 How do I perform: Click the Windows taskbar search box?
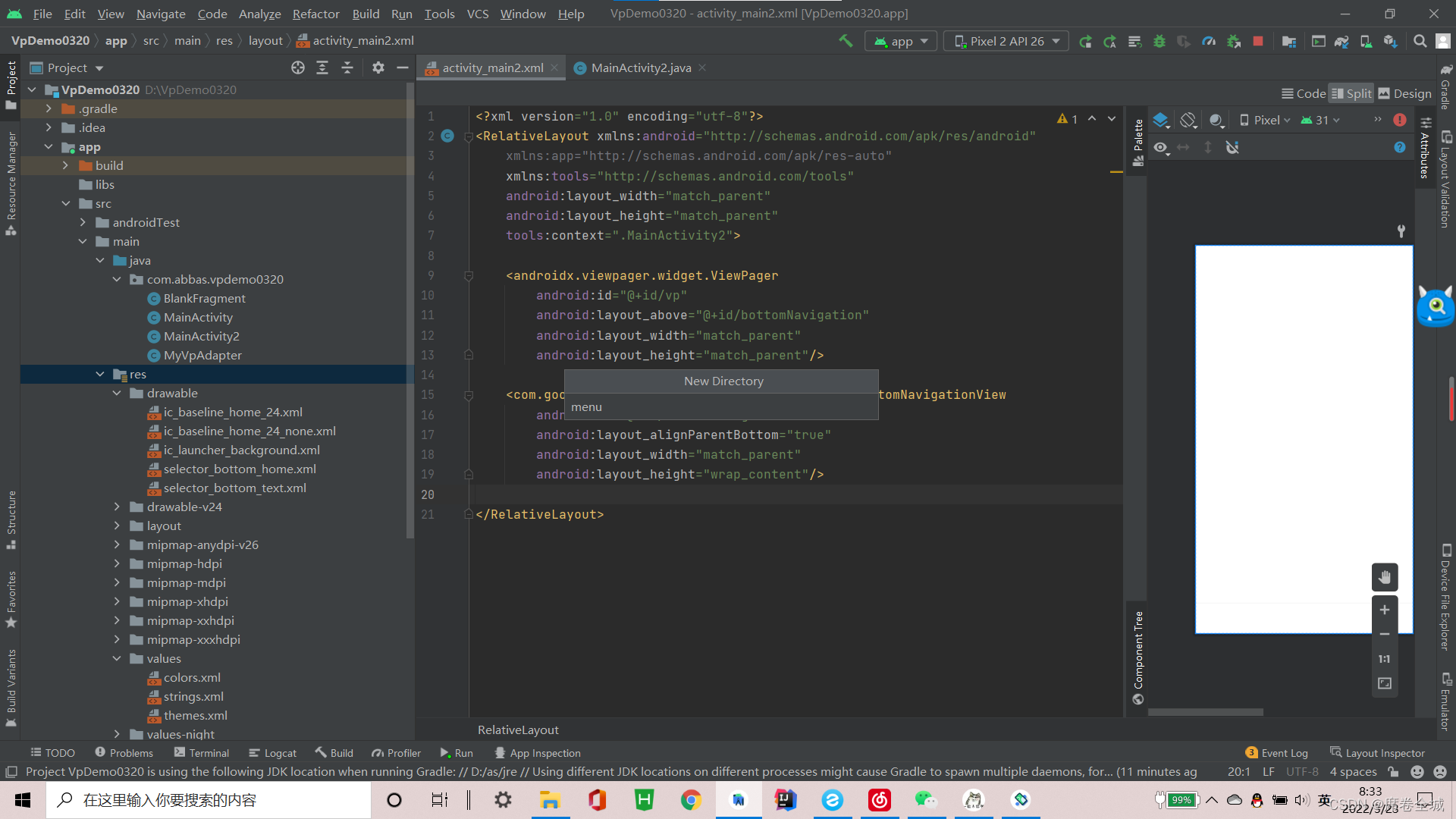tap(209, 800)
